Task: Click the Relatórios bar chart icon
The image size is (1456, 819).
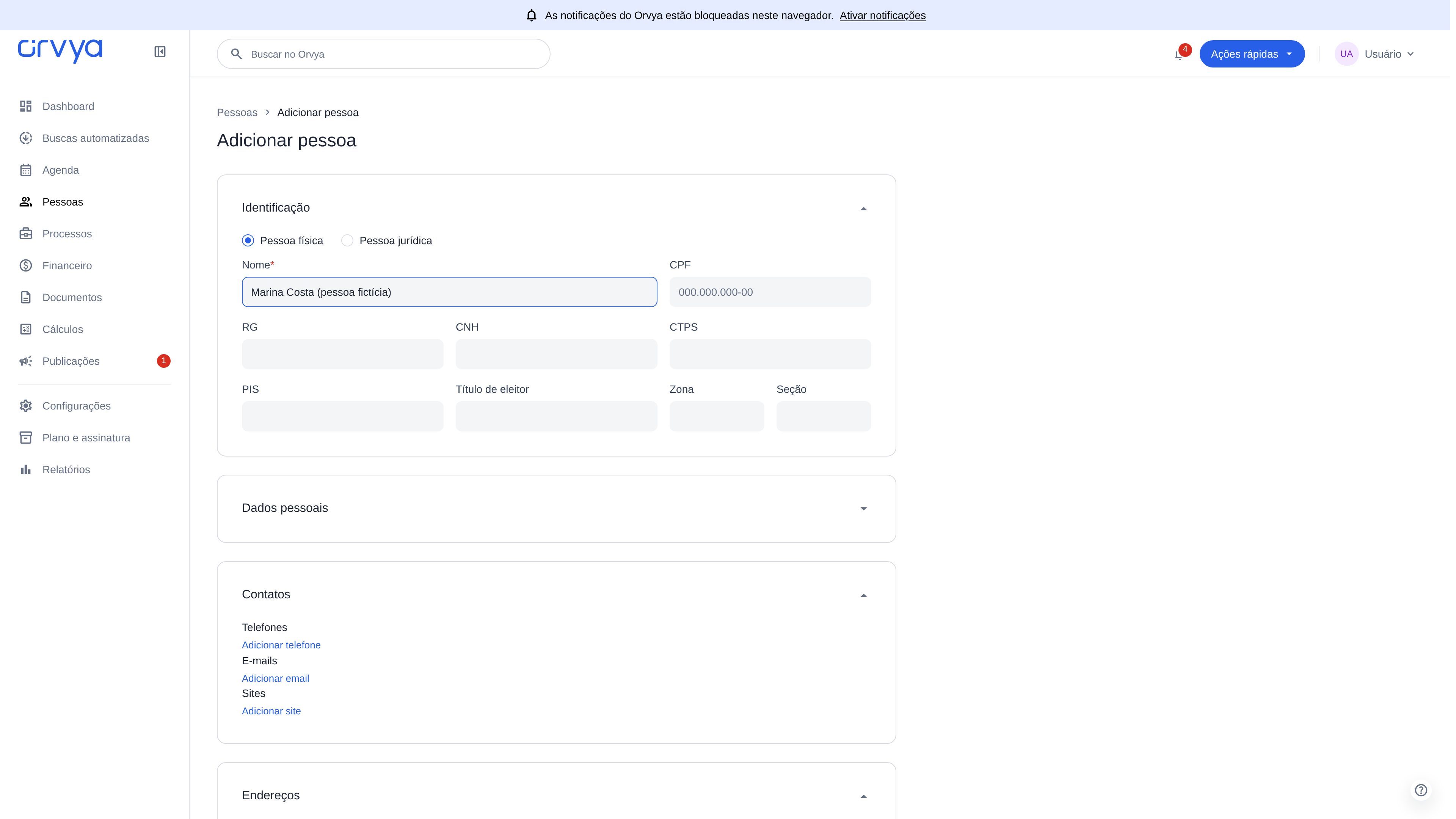Action: tap(25, 470)
